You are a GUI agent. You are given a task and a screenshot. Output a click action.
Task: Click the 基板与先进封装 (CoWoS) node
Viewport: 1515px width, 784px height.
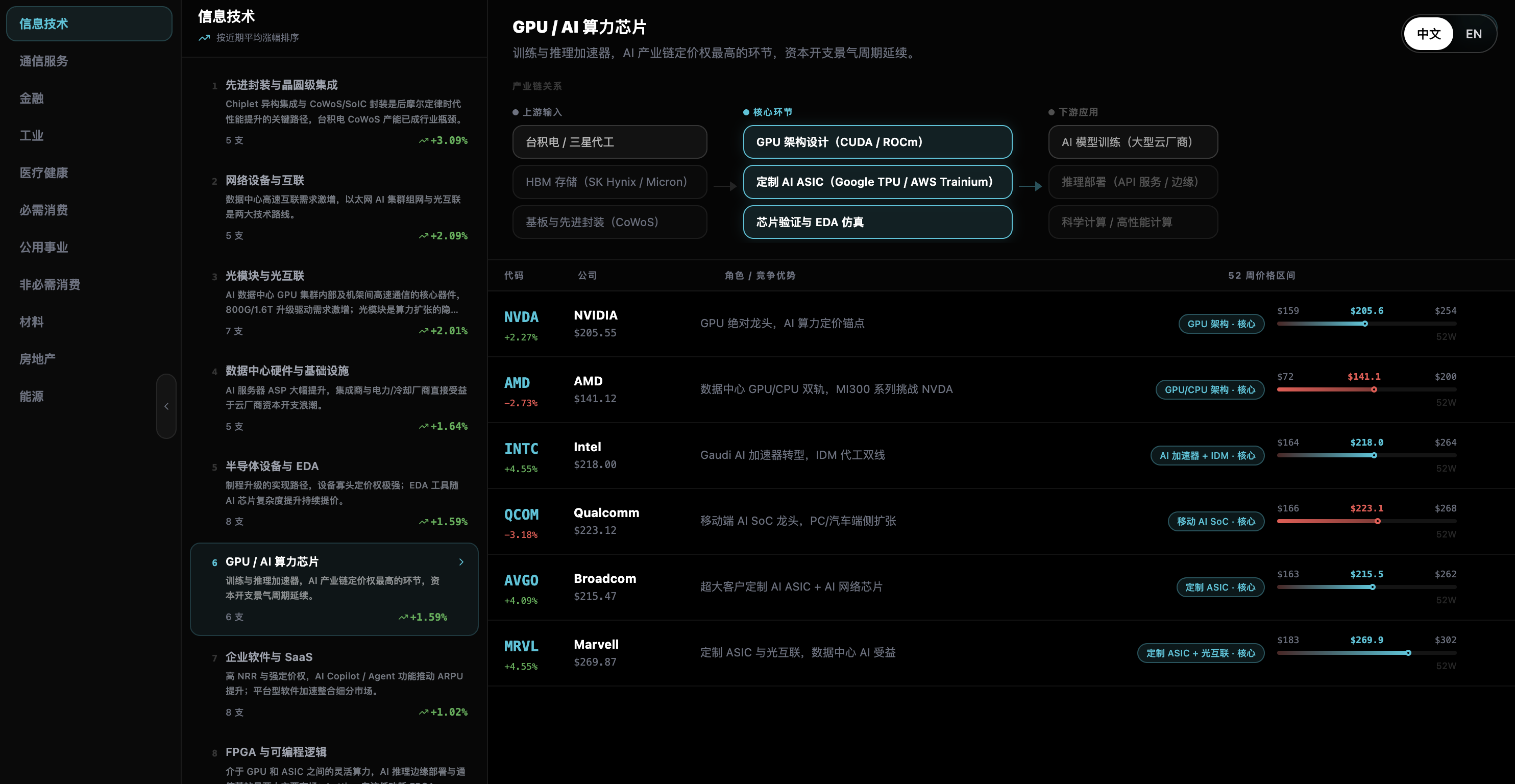click(x=609, y=222)
